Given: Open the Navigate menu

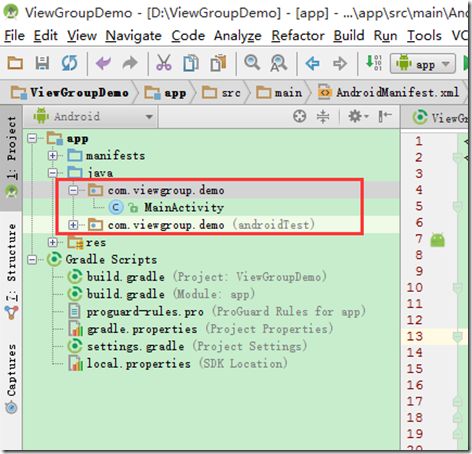Looking at the screenshot, I should 133,36.
